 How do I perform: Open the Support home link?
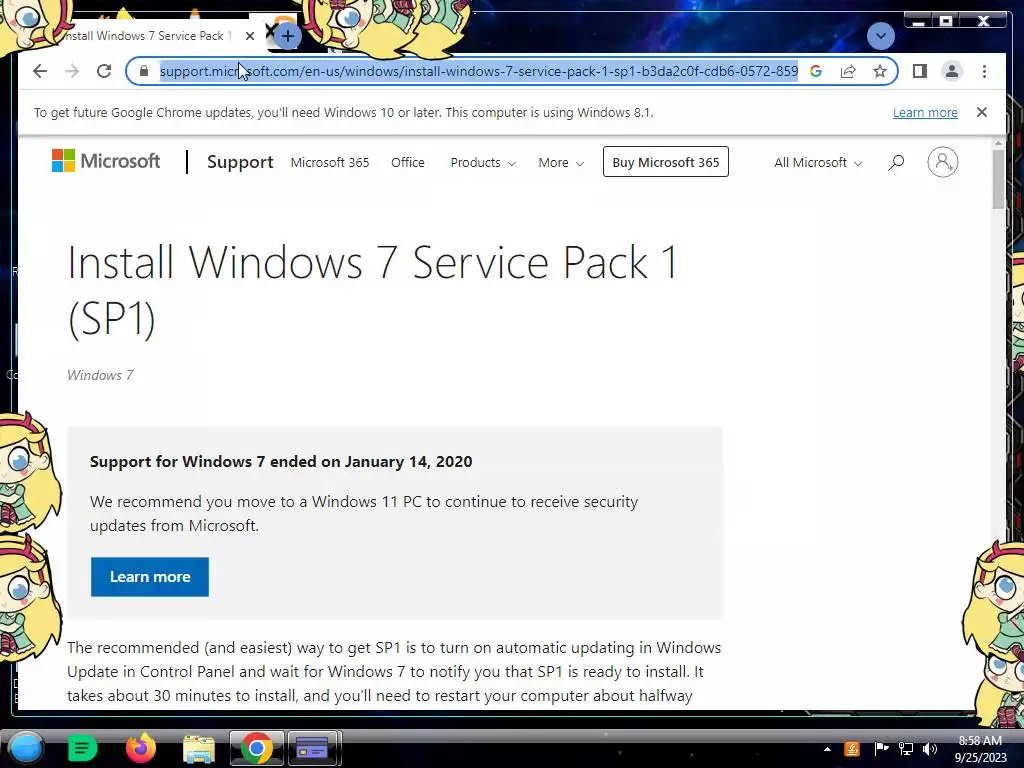240,162
